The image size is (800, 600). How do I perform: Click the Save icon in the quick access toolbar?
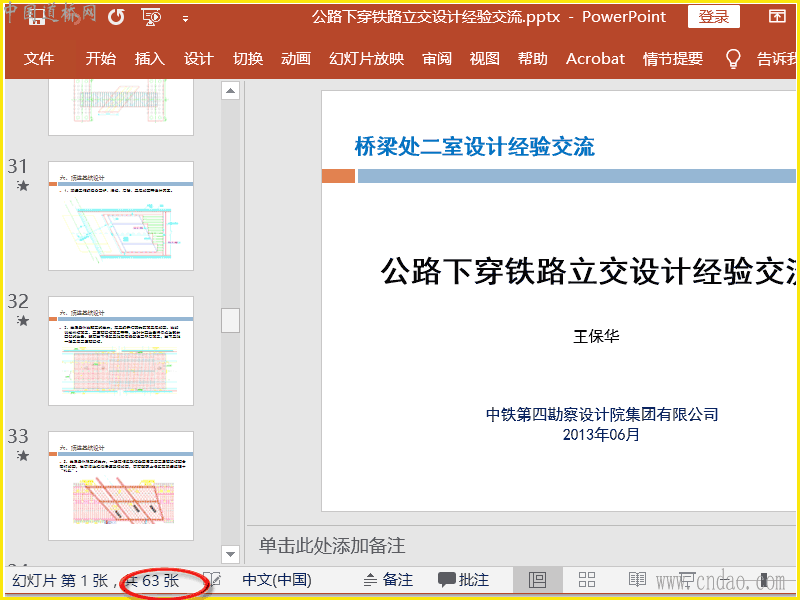point(37,17)
